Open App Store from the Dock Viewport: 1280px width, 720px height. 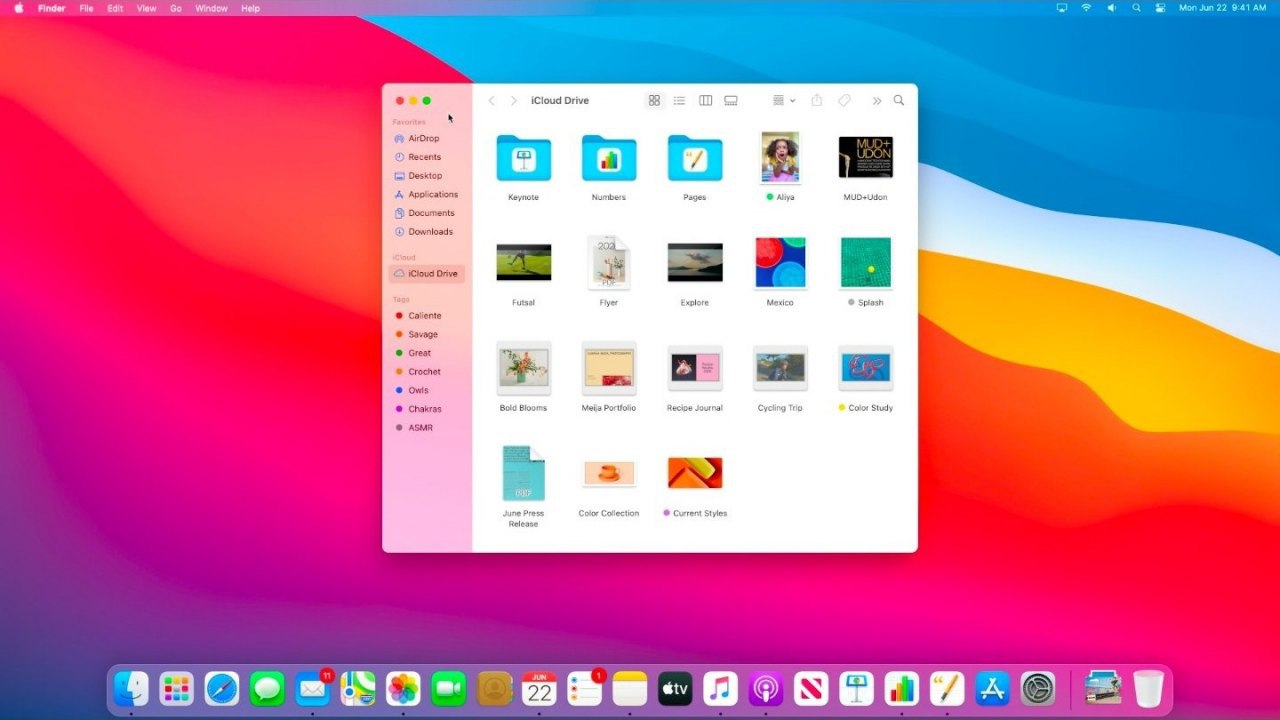click(992, 689)
